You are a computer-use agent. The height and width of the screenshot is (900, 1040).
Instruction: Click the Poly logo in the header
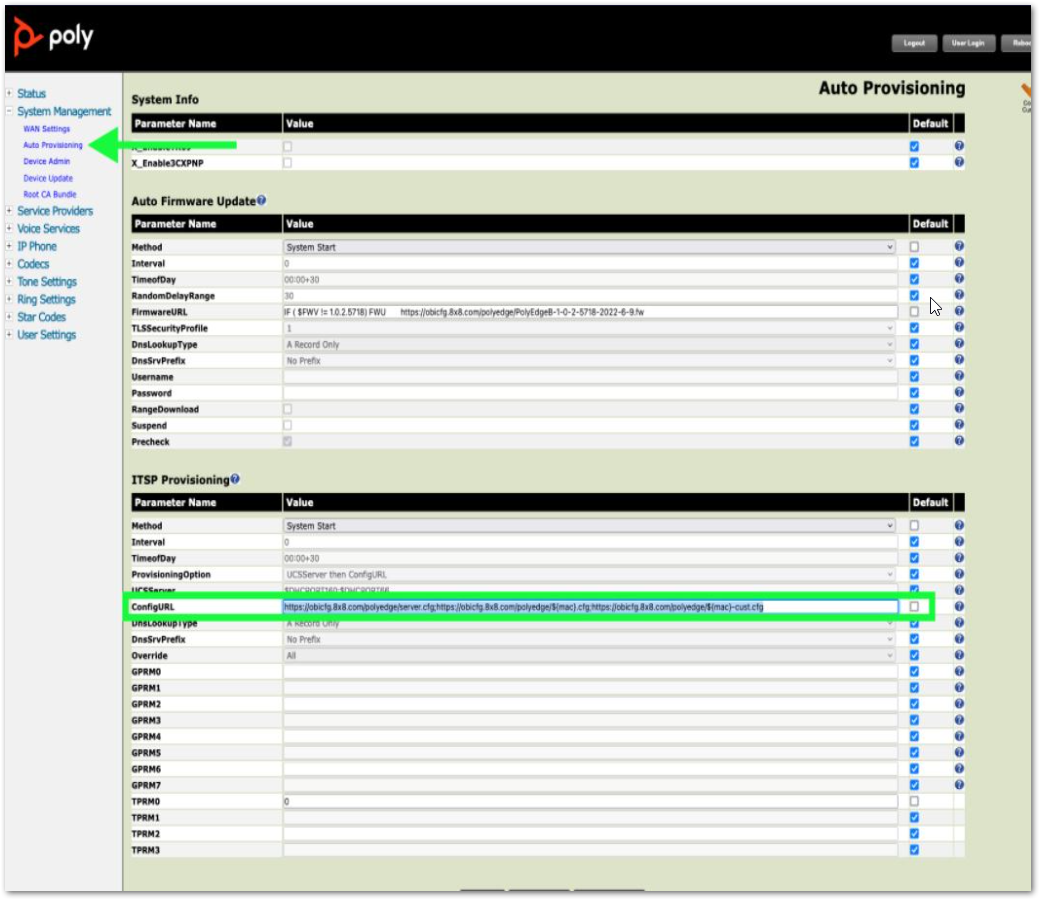pos(52,36)
